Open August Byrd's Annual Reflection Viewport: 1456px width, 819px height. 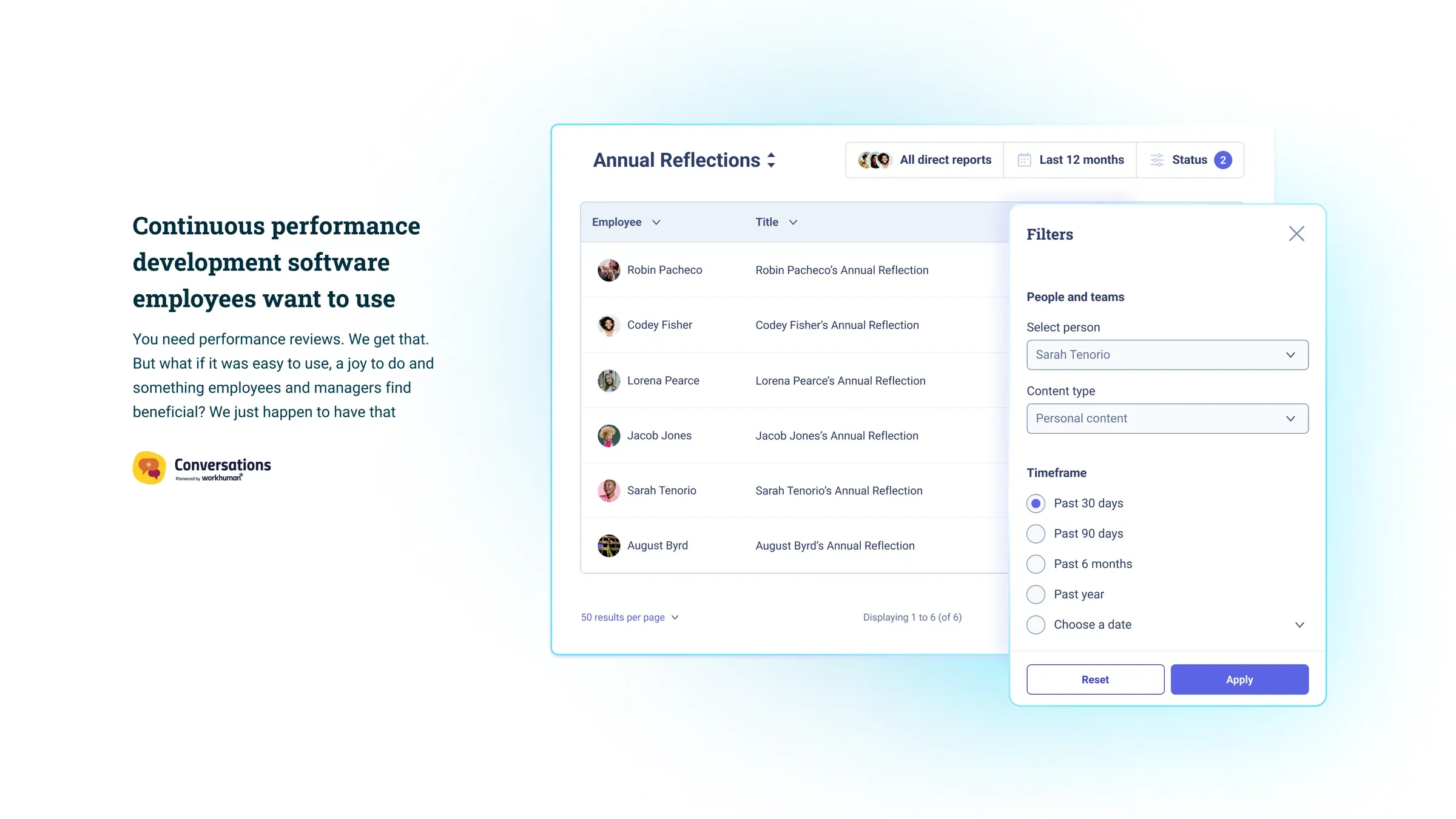[835, 545]
